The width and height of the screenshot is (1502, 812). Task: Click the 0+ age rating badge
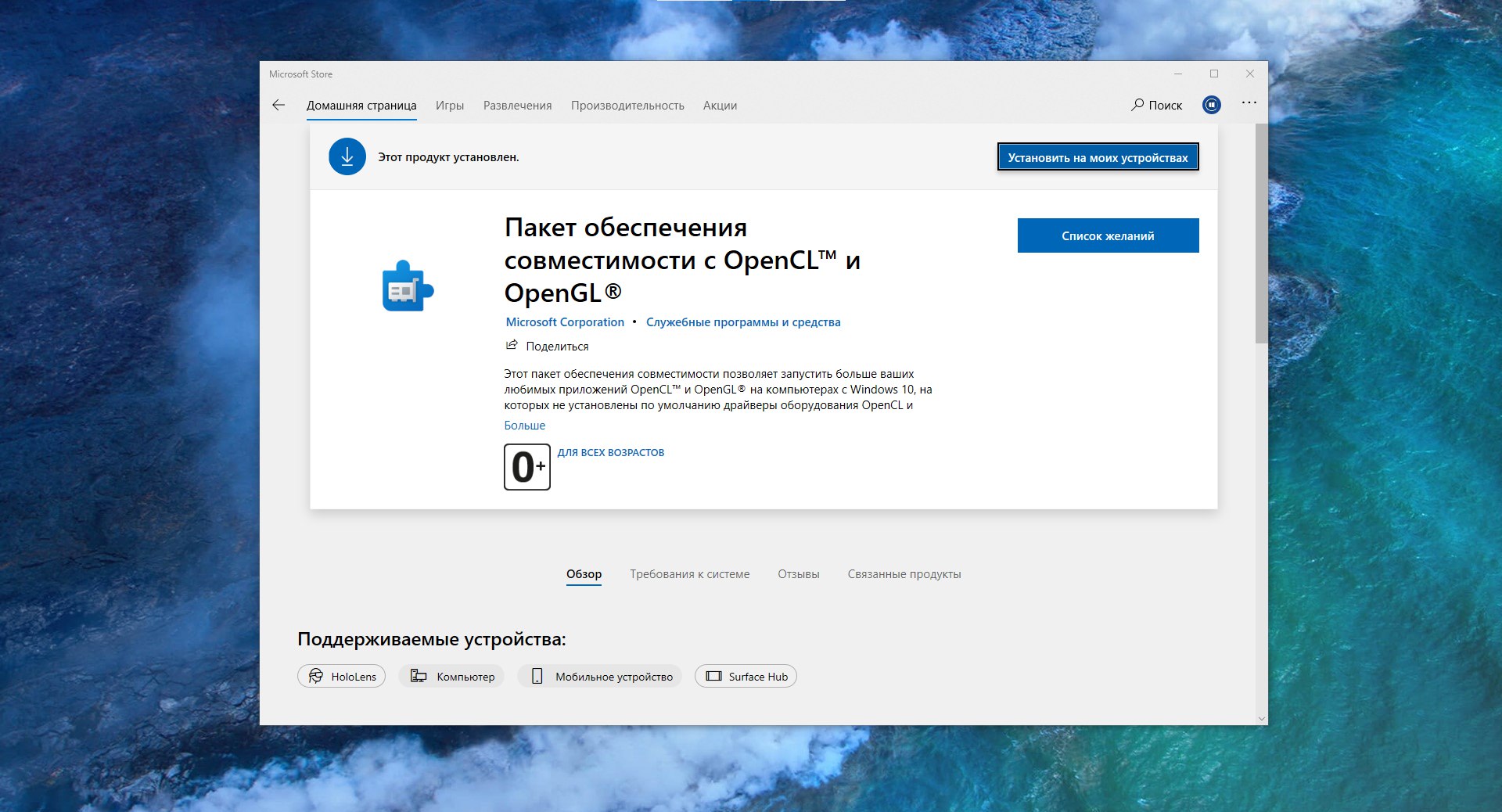click(527, 467)
